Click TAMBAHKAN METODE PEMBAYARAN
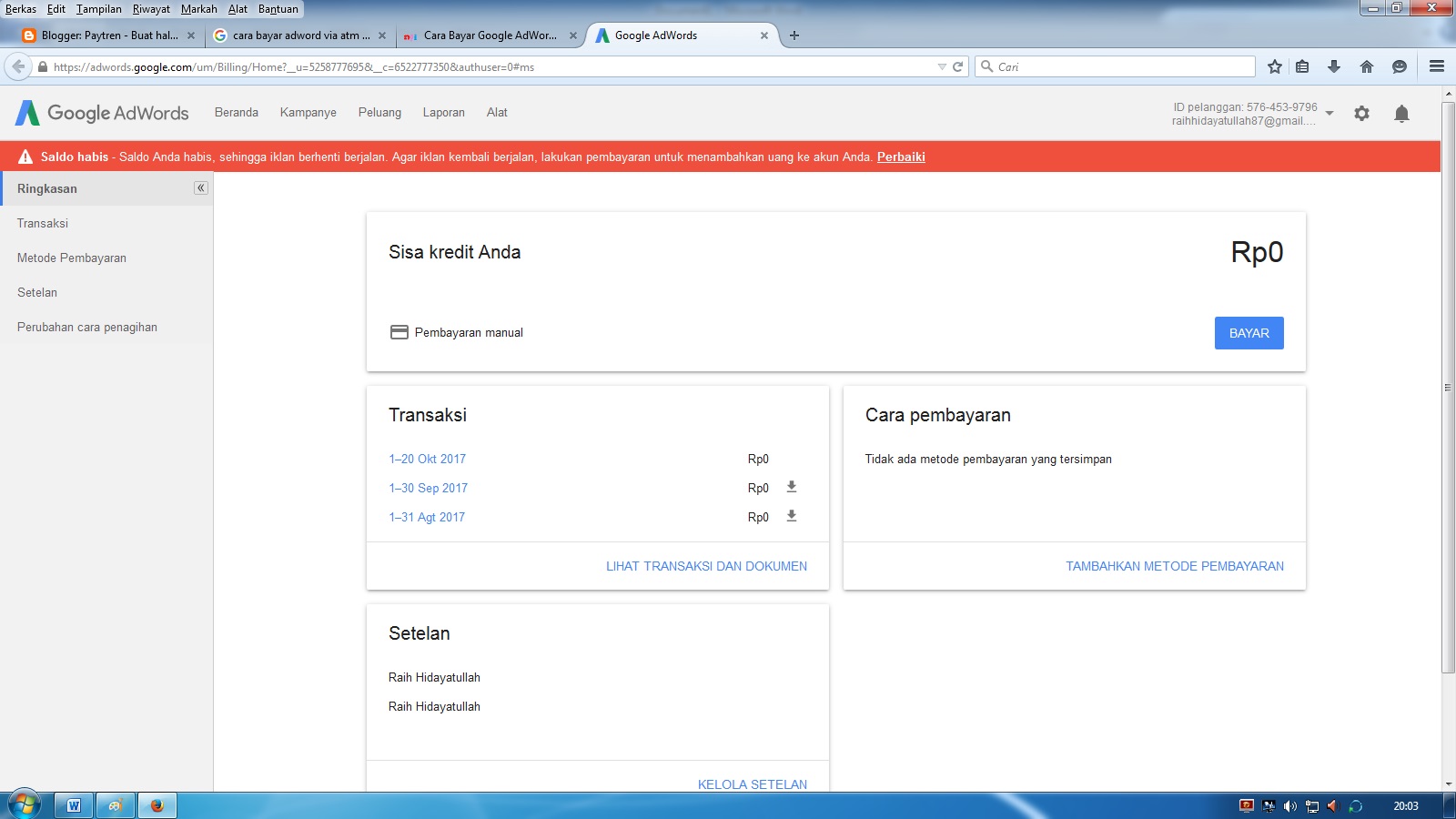The width and height of the screenshot is (1456, 819). [x=1175, y=566]
